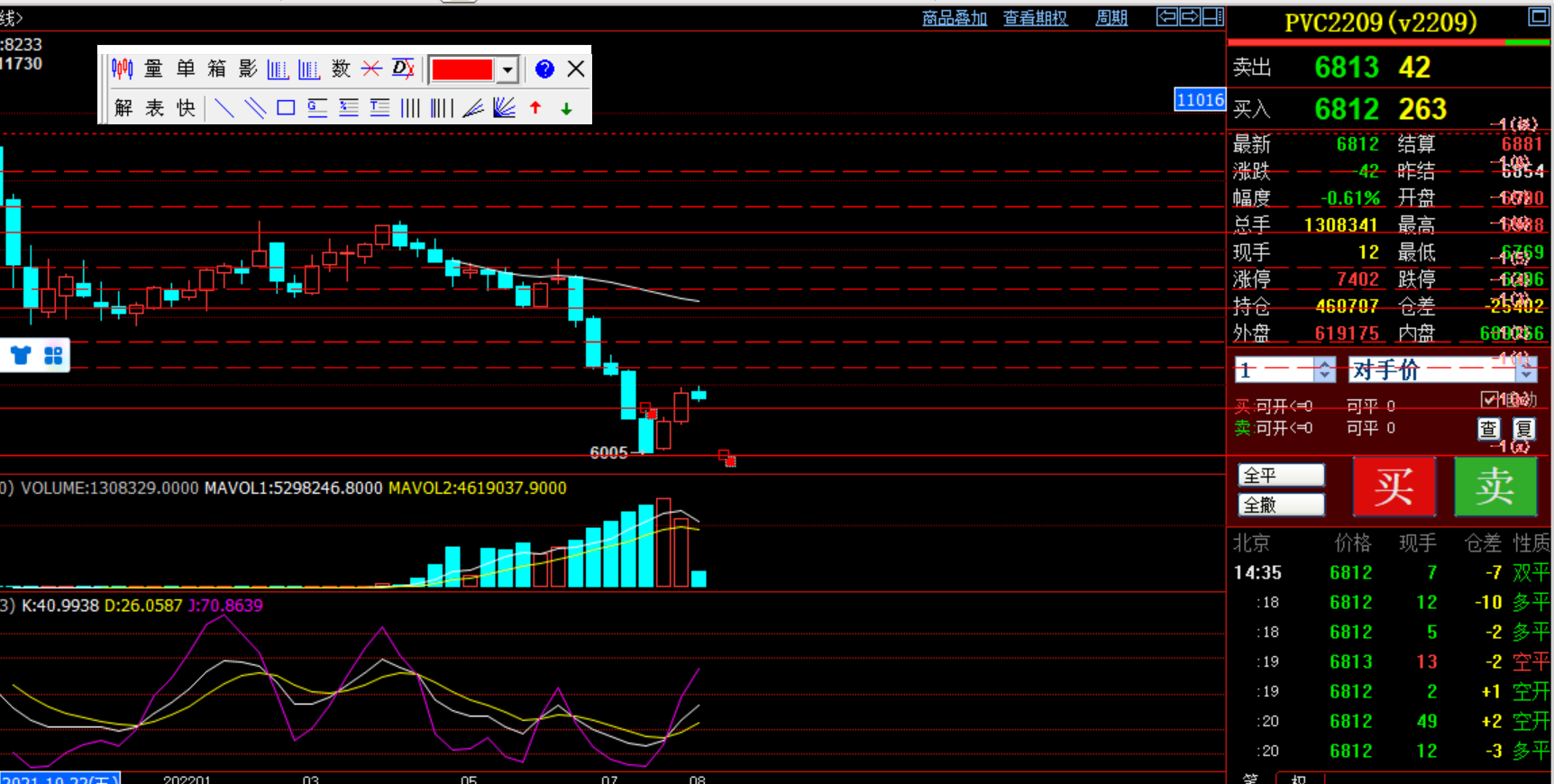
Task: Click the KDJ K:40.9938 indicator label
Action: 60,606
